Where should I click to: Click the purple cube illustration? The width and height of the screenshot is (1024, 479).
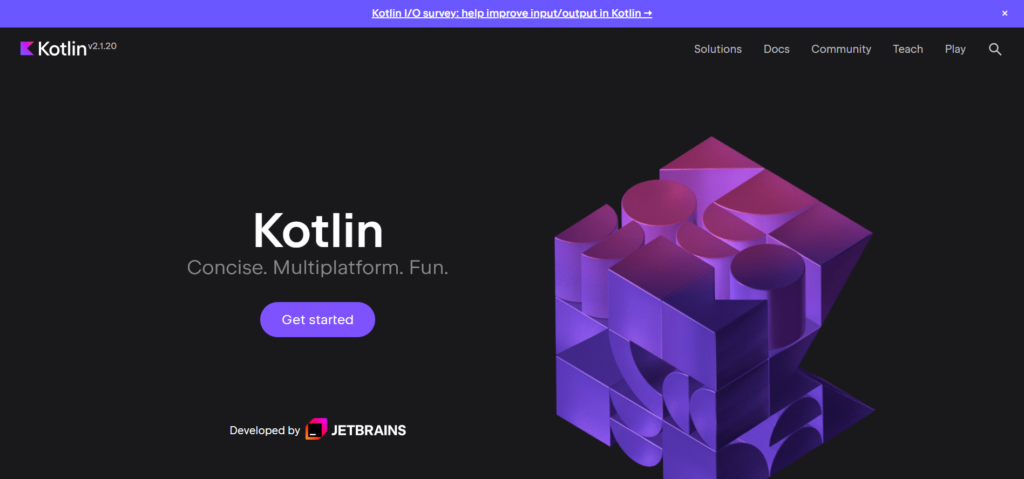[714, 307]
